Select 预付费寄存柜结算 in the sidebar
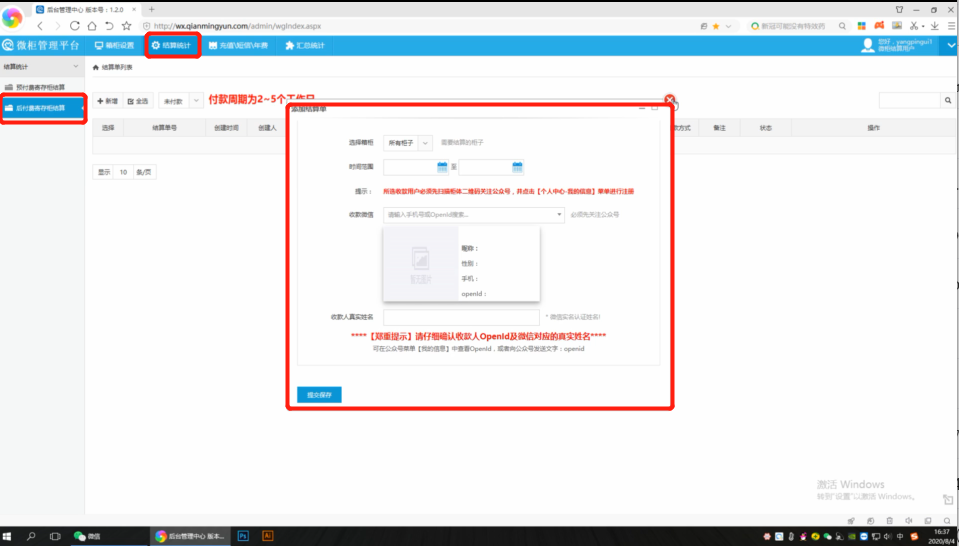This screenshot has width=959, height=546. coord(41,87)
